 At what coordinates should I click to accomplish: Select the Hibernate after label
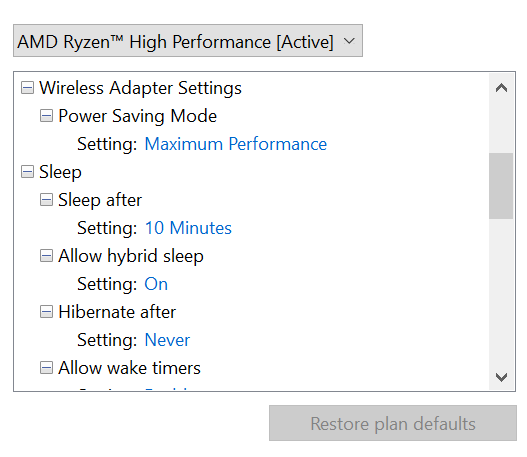(x=117, y=312)
